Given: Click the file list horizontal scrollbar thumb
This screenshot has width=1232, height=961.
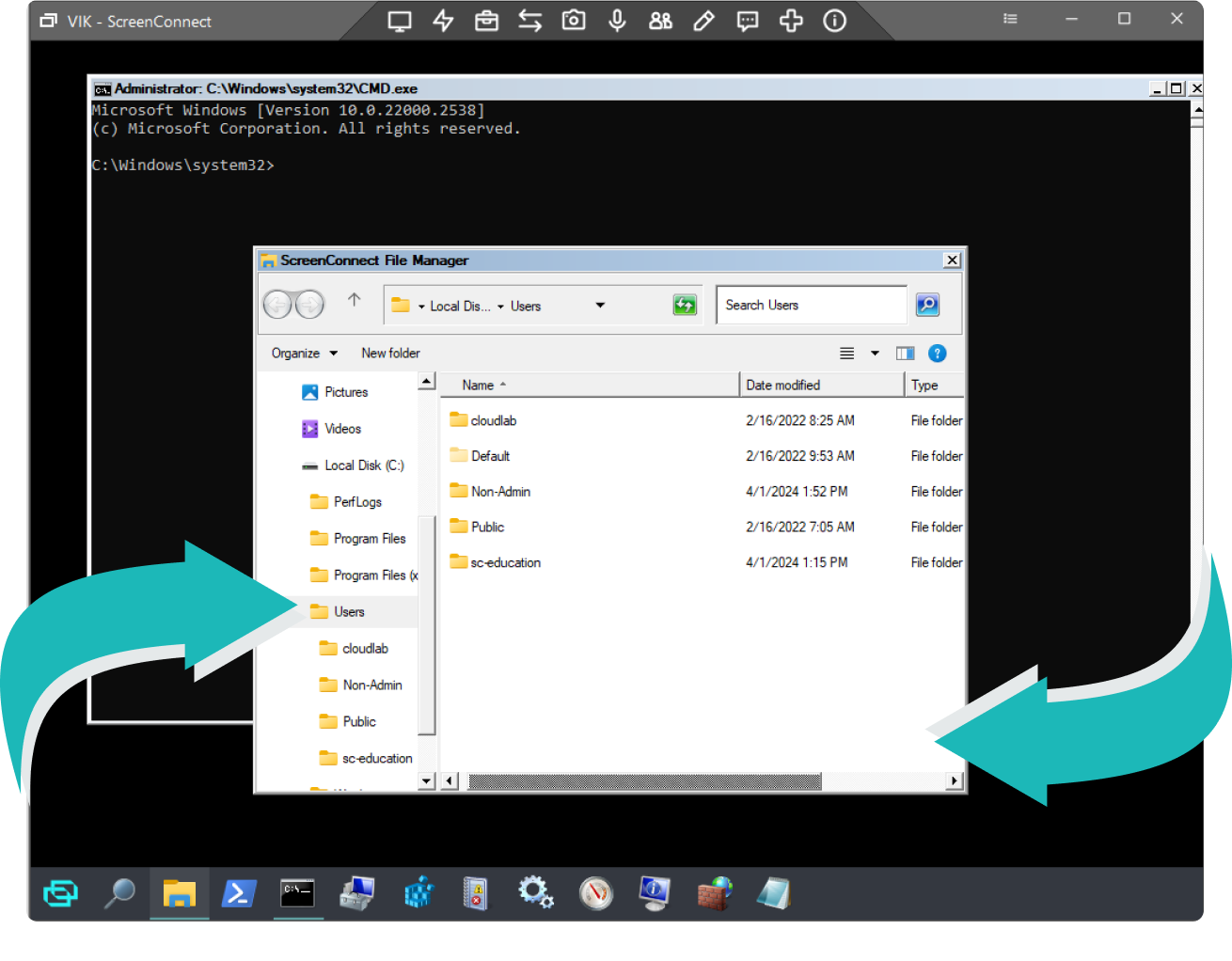Looking at the screenshot, I should (644, 780).
